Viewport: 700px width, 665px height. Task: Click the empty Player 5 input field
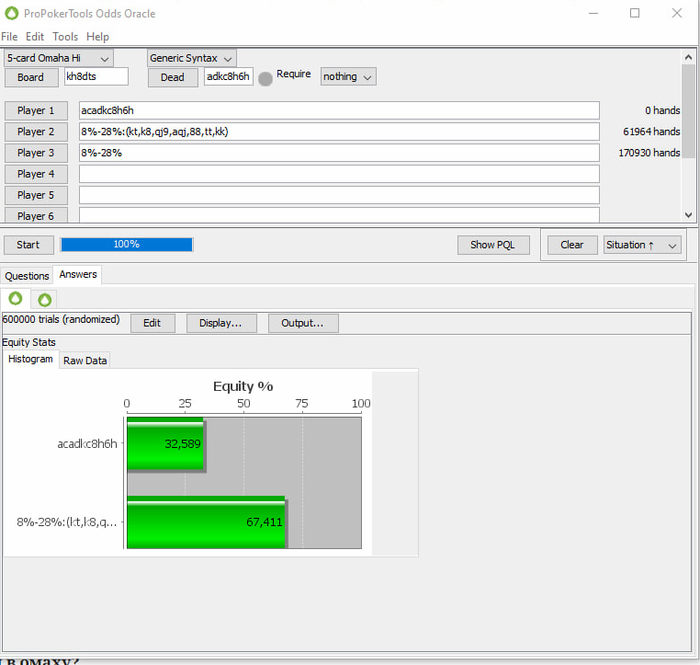coord(339,195)
